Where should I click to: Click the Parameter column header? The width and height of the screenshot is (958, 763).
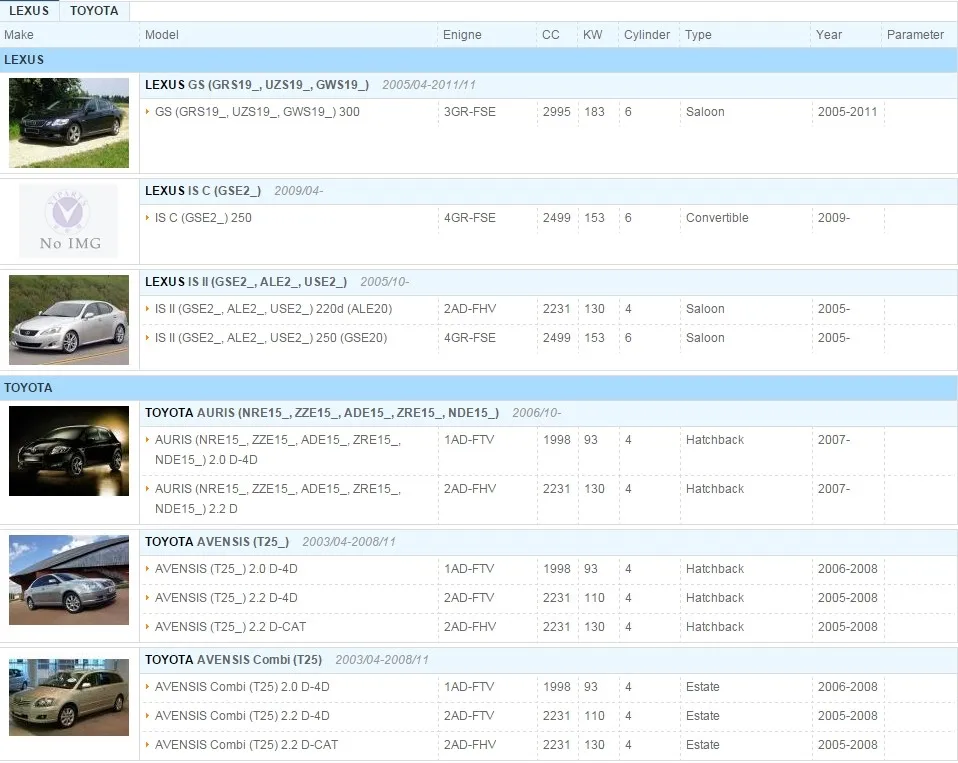pyautogui.click(x=915, y=35)
